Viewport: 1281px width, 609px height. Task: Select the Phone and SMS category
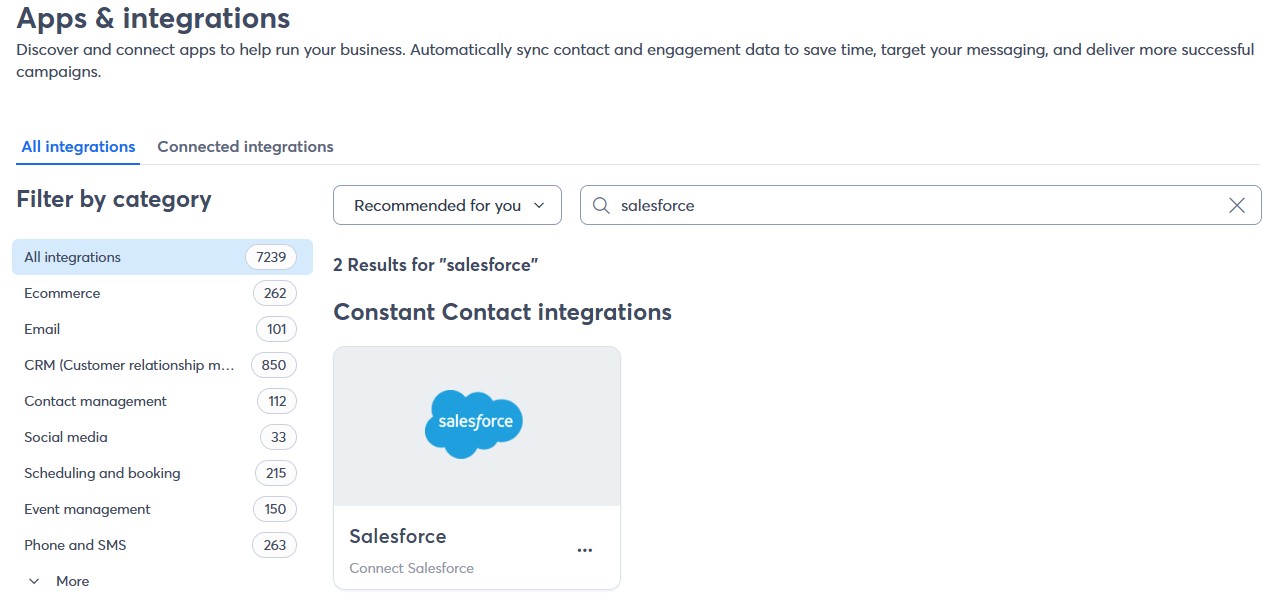(x=75, y=545)
